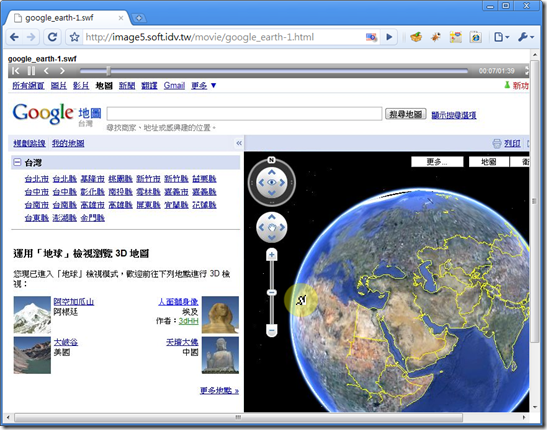Open the Chrome wrench settings menu
The width and height of the screenshot is (547, 430).
click(525, 37)
